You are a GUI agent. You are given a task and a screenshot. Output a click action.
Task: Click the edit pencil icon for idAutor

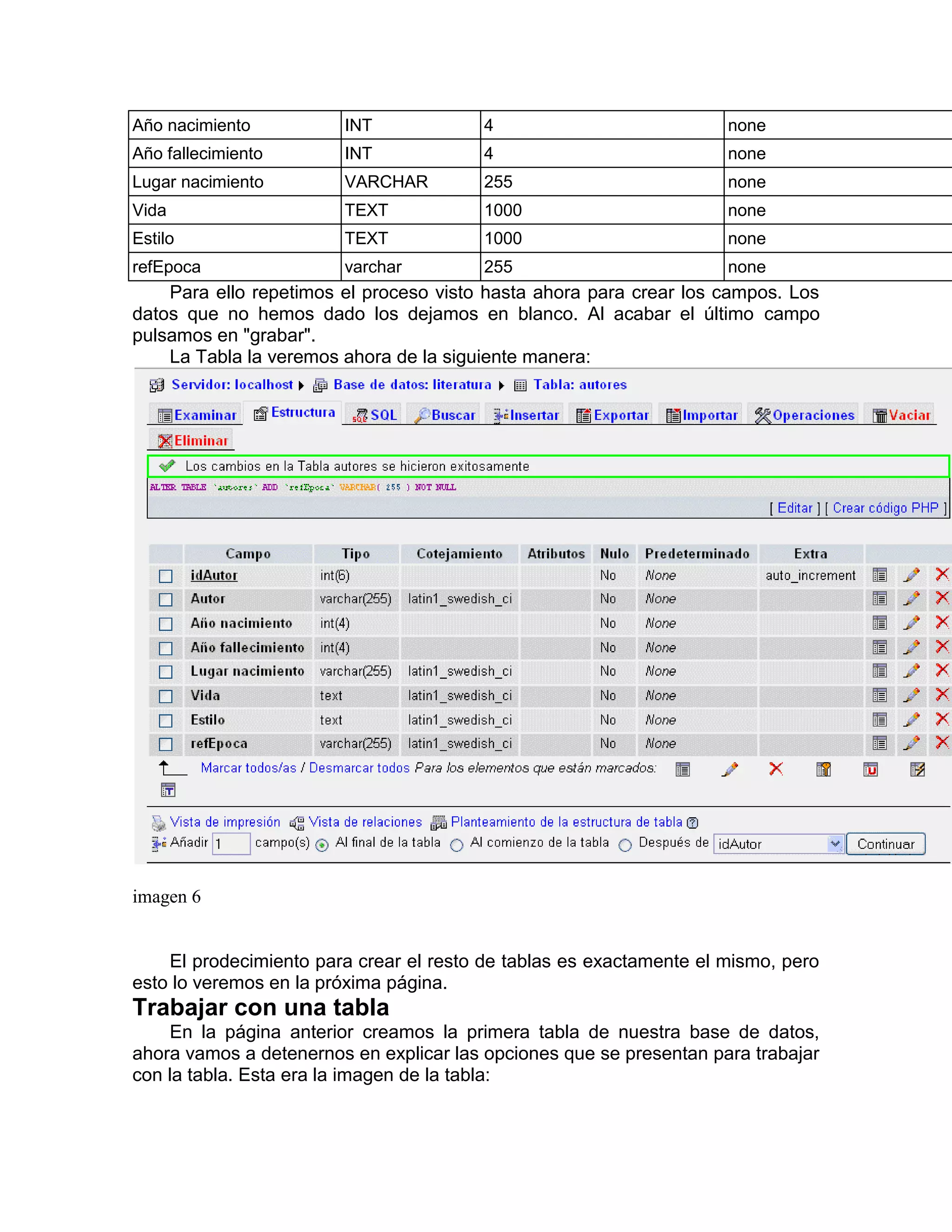912,575
